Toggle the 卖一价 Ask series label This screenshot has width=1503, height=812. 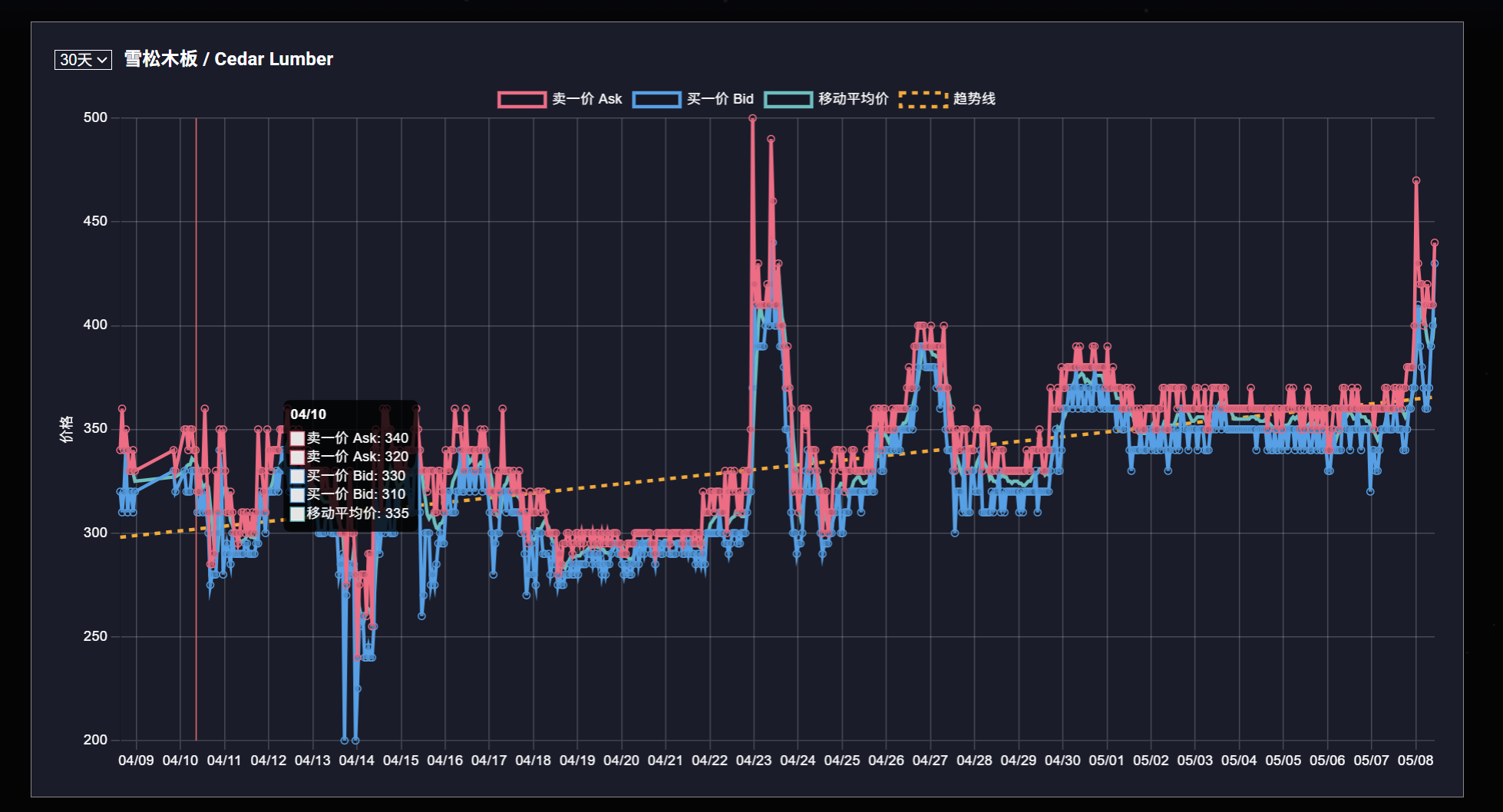pyautogui.click(x=587, y=99)
